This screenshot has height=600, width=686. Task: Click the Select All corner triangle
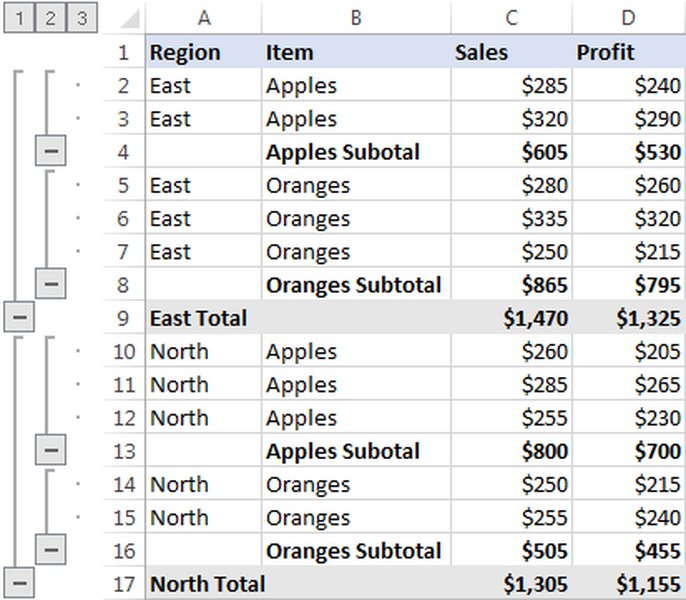(130, 19)
